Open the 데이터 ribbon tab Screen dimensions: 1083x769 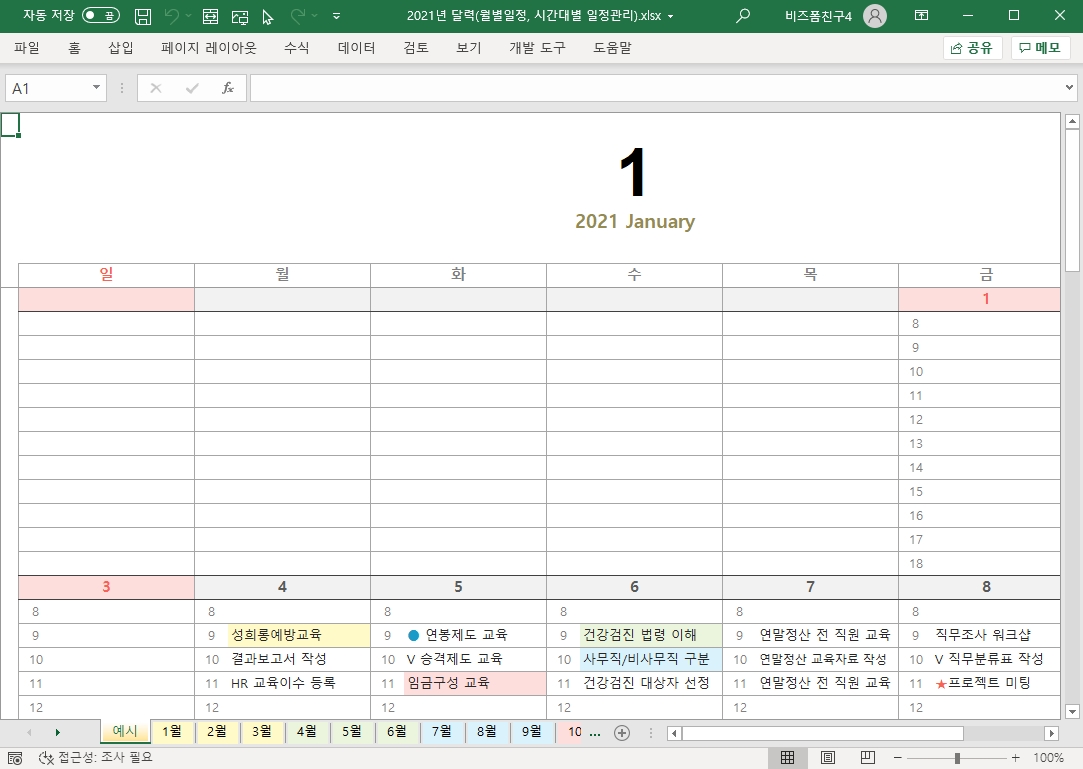(356, 48)
